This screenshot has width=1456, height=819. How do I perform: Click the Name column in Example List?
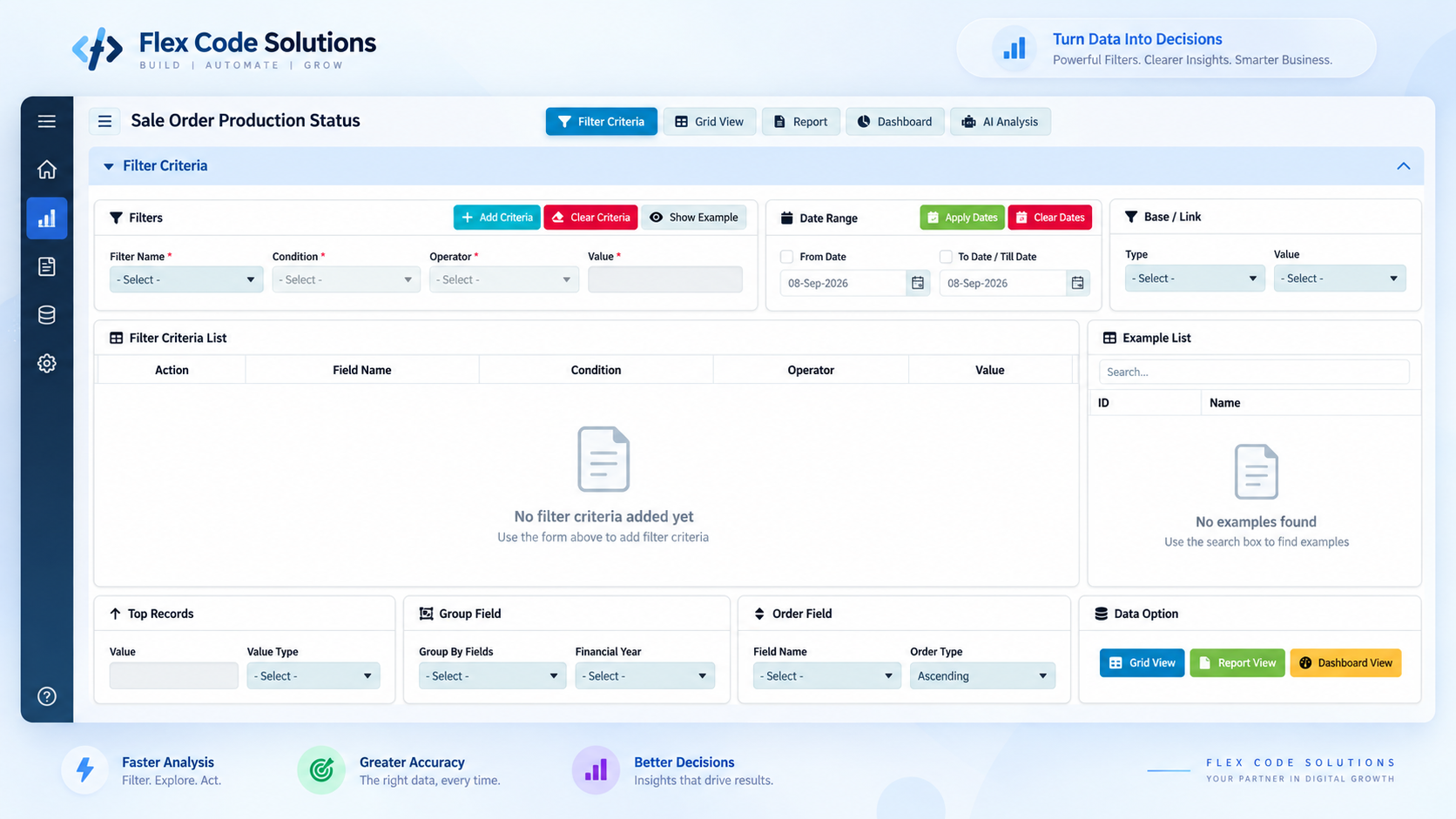pyautogui.click(x=1311, y=403)
